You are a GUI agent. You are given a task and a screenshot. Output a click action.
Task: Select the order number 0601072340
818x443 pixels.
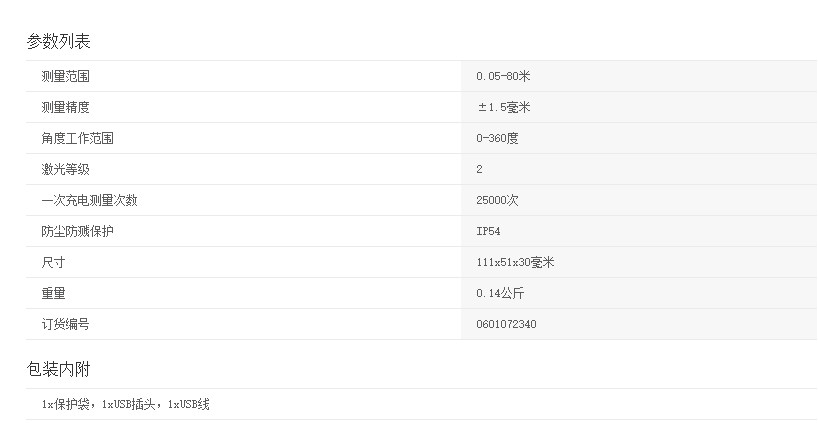click(x=506, y=324)
